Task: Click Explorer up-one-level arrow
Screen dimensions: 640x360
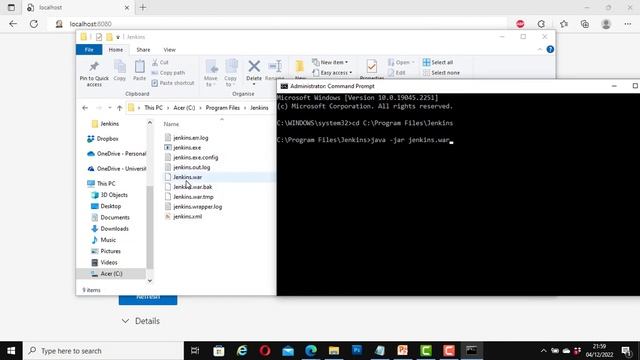Action: point(120,108)
